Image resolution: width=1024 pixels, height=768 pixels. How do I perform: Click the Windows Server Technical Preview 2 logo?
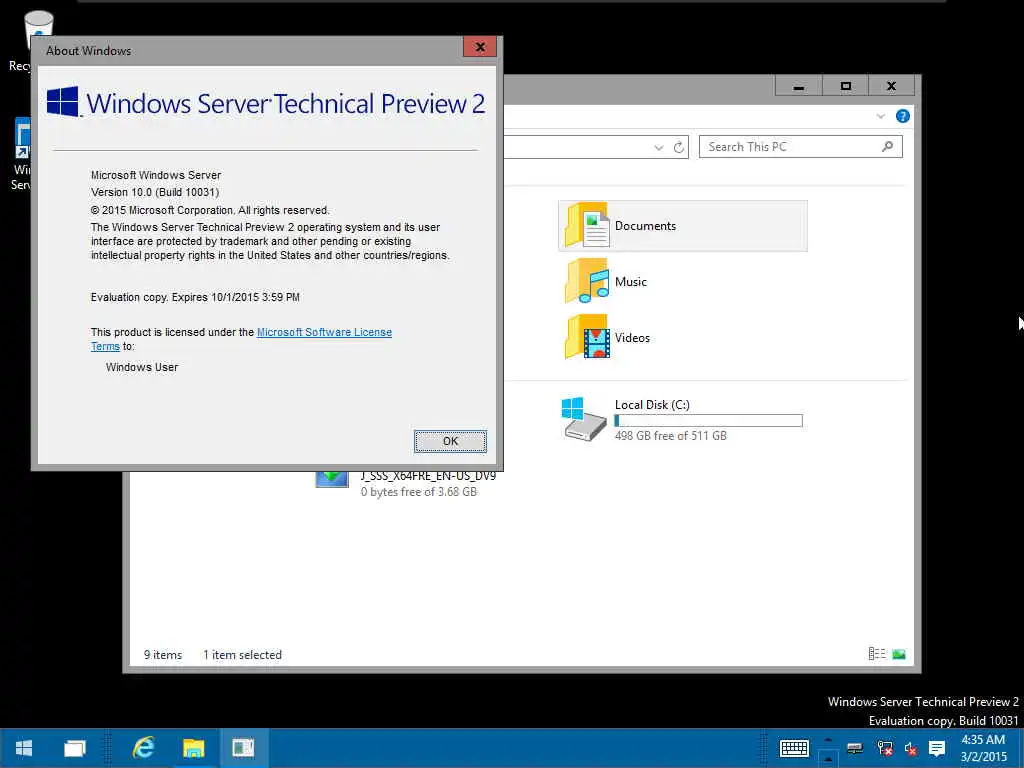[x=266, y=103]
